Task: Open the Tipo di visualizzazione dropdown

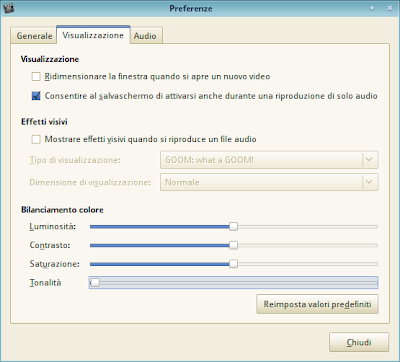Action: coord(269,160)
